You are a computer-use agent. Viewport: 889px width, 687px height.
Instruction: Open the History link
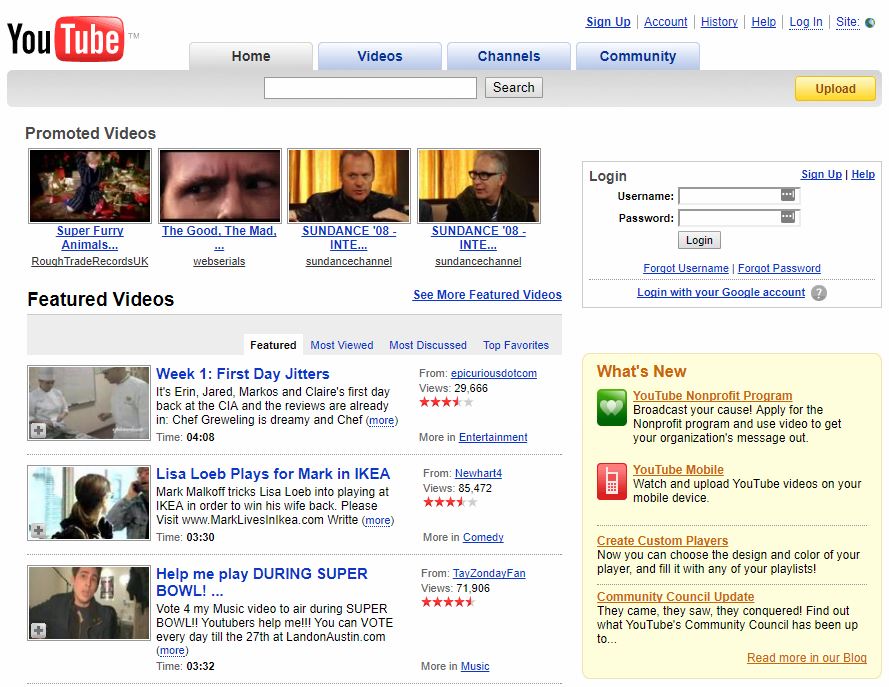719,22
